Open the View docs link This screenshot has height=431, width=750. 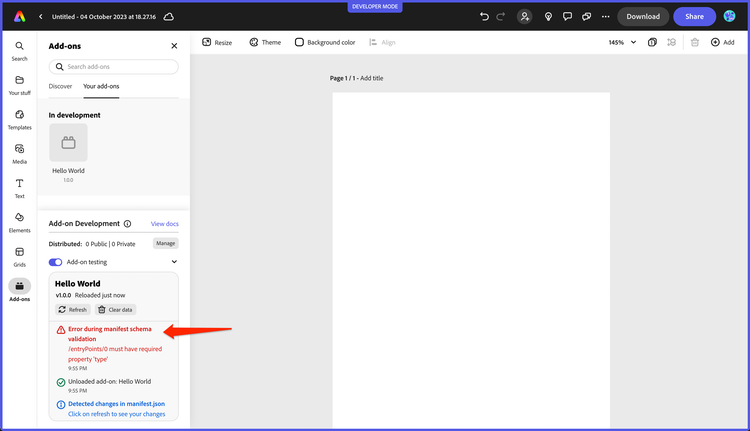tap(164, 224)
